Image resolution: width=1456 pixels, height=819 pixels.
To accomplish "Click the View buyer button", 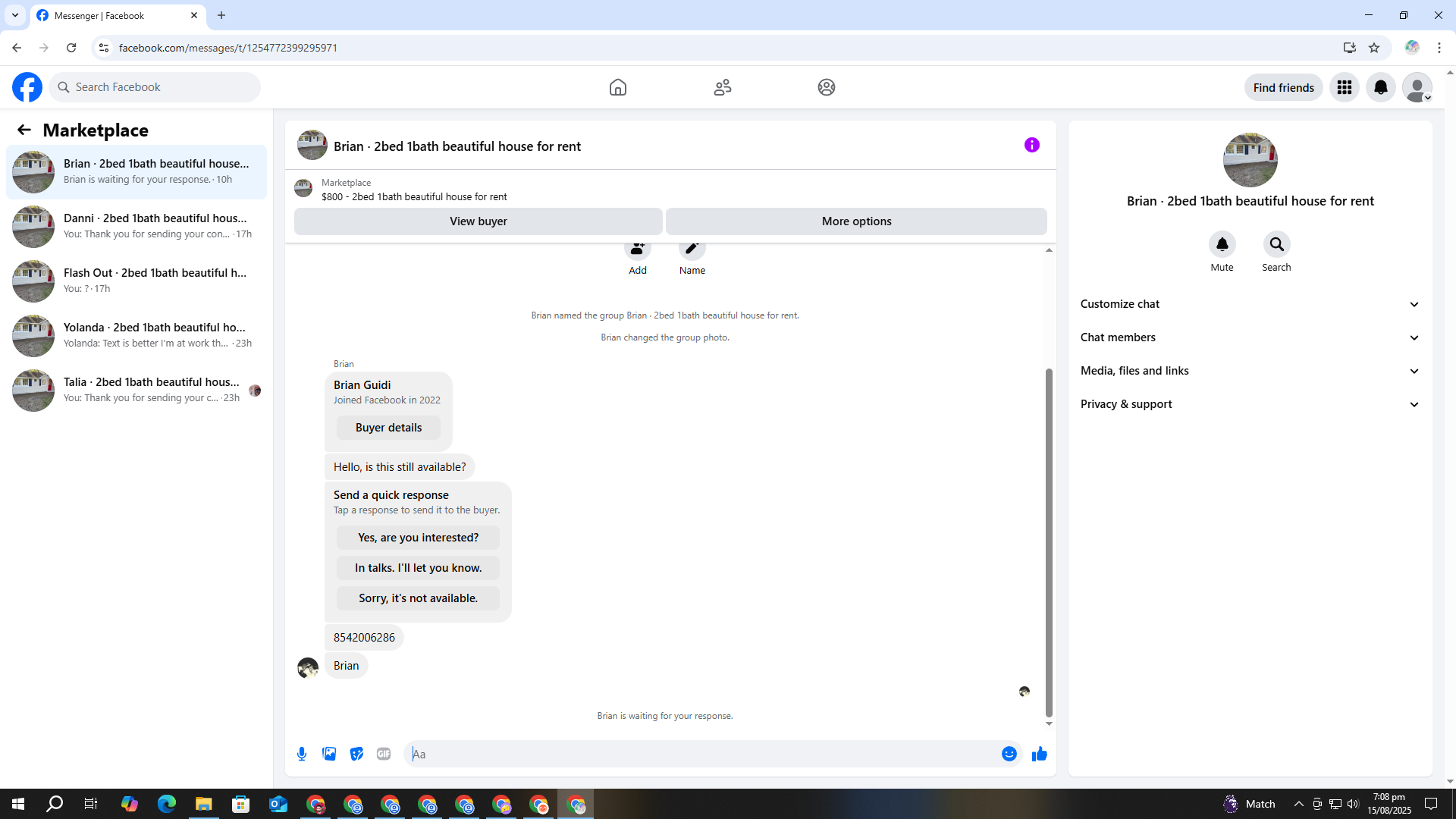I will (478, 221).
